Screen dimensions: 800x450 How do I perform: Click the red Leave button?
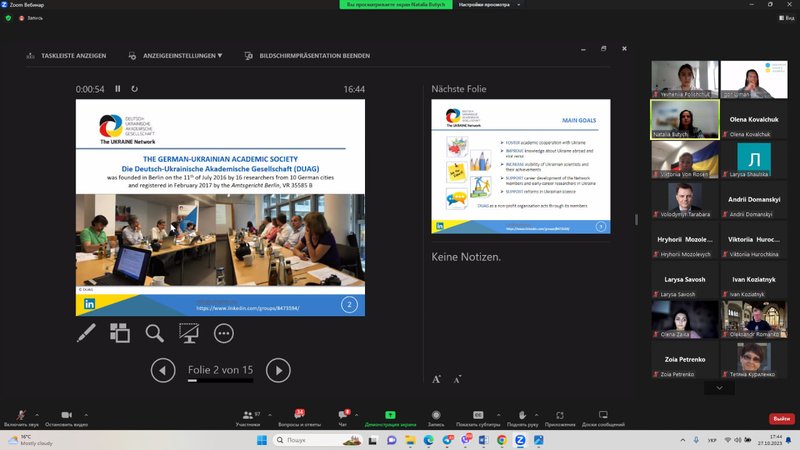pos(782,419)
